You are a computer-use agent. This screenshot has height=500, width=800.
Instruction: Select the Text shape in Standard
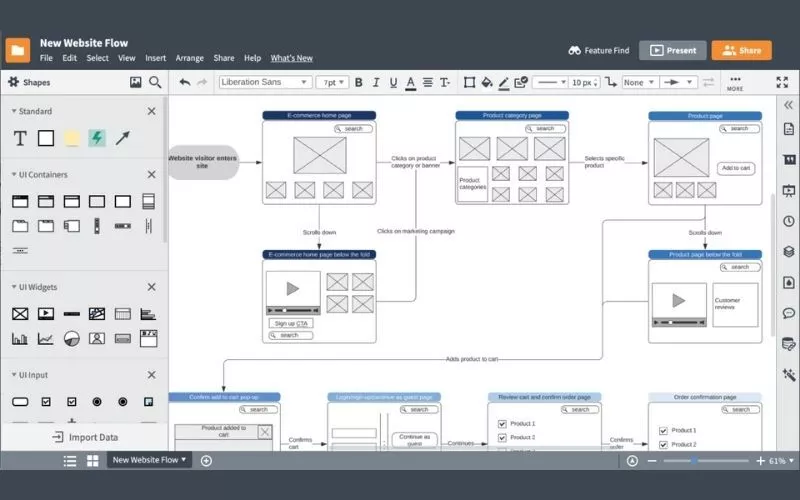click(19, 138)
